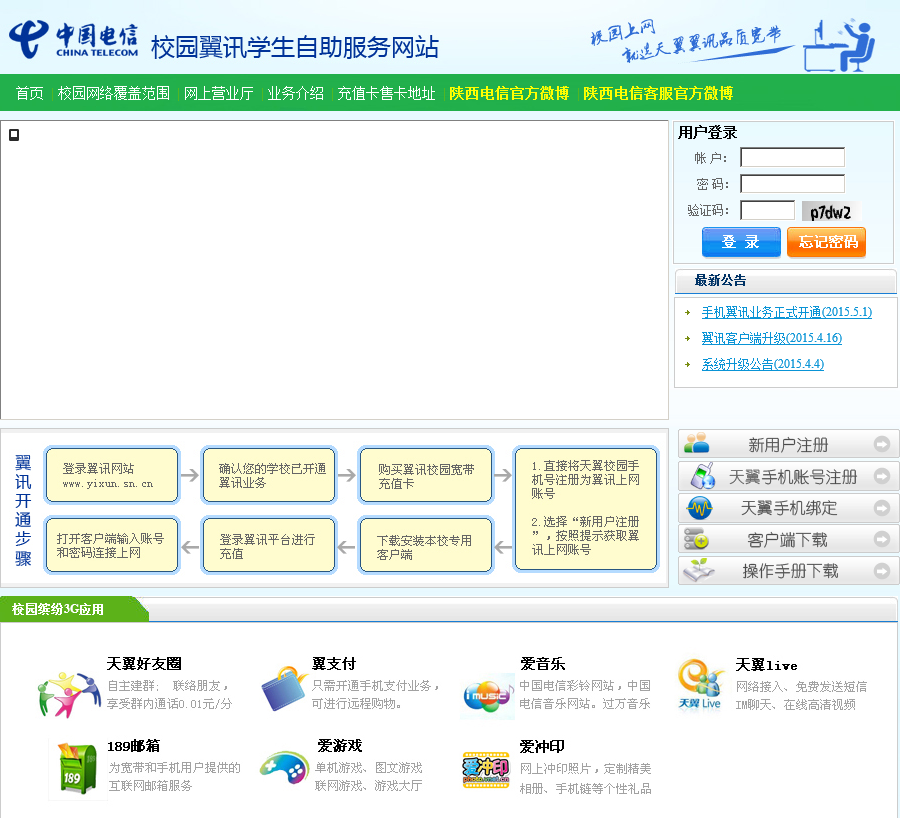Open 陕西电信官方微博 link in navigation
900x818 pixels.
tap(509, 93)
